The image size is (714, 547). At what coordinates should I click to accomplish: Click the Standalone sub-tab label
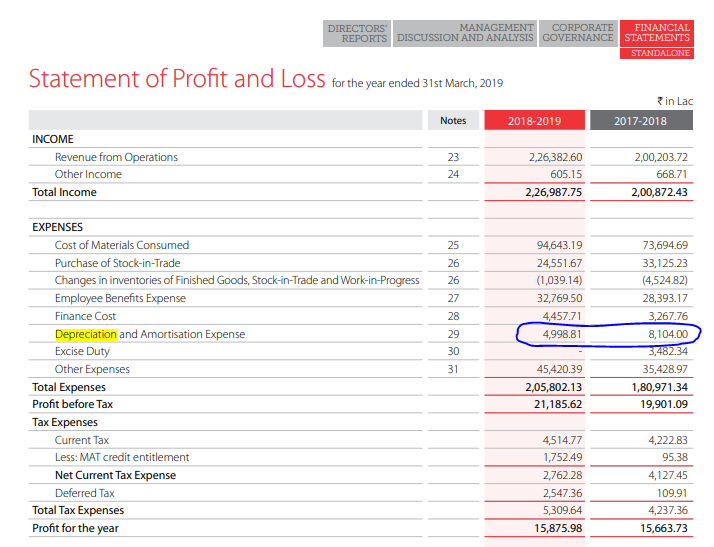point(656,53)
